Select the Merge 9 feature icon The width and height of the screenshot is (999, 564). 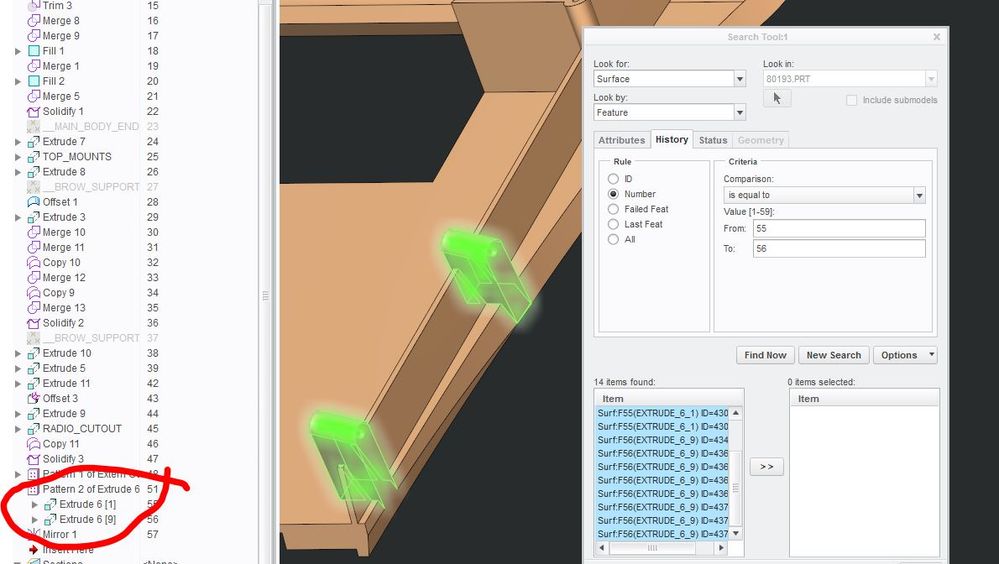coord(34,36)
